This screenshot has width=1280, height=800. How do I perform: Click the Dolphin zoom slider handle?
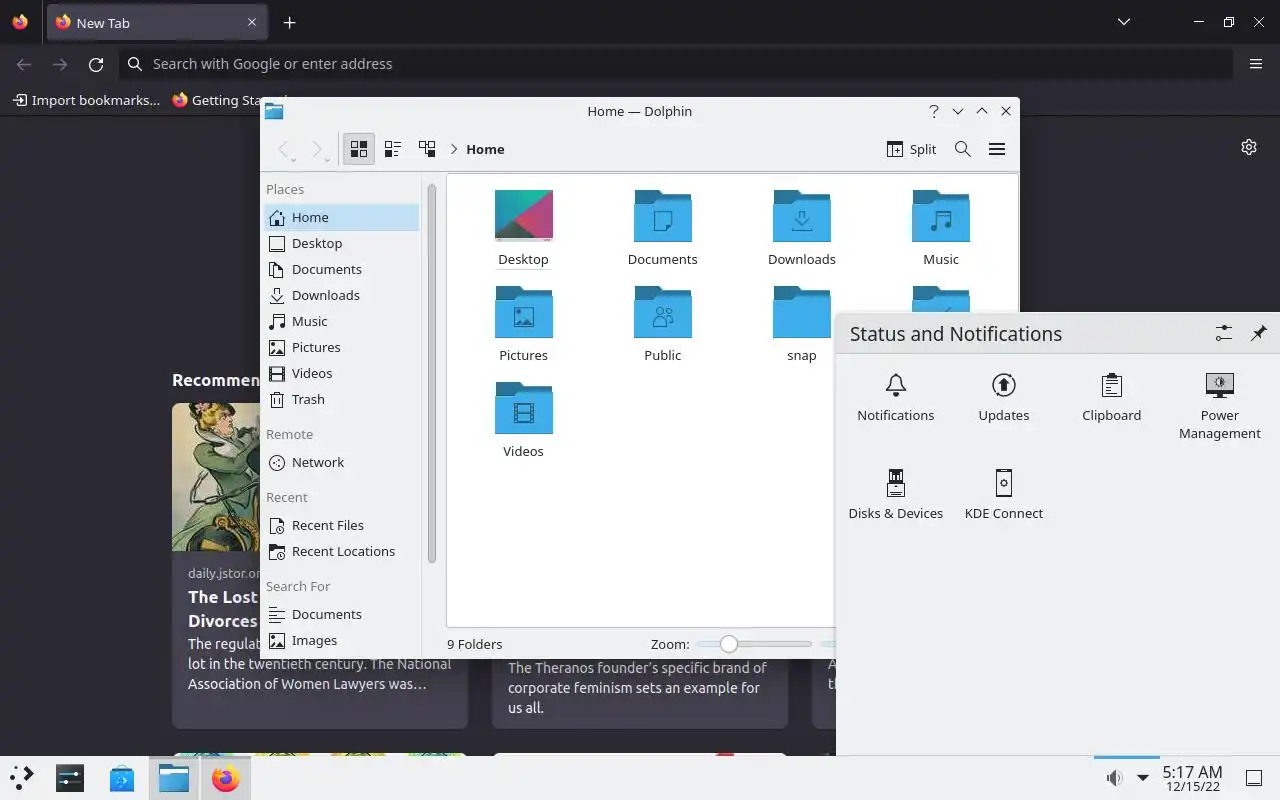tap(729, 644)
